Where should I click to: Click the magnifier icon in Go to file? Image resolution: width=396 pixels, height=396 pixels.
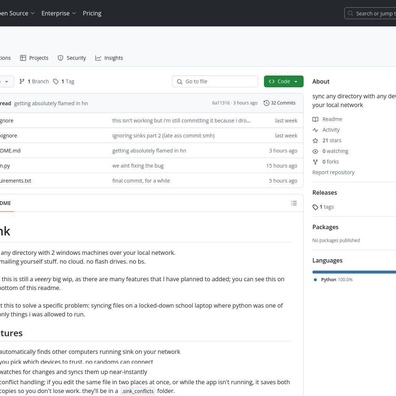tap(180, 81)
